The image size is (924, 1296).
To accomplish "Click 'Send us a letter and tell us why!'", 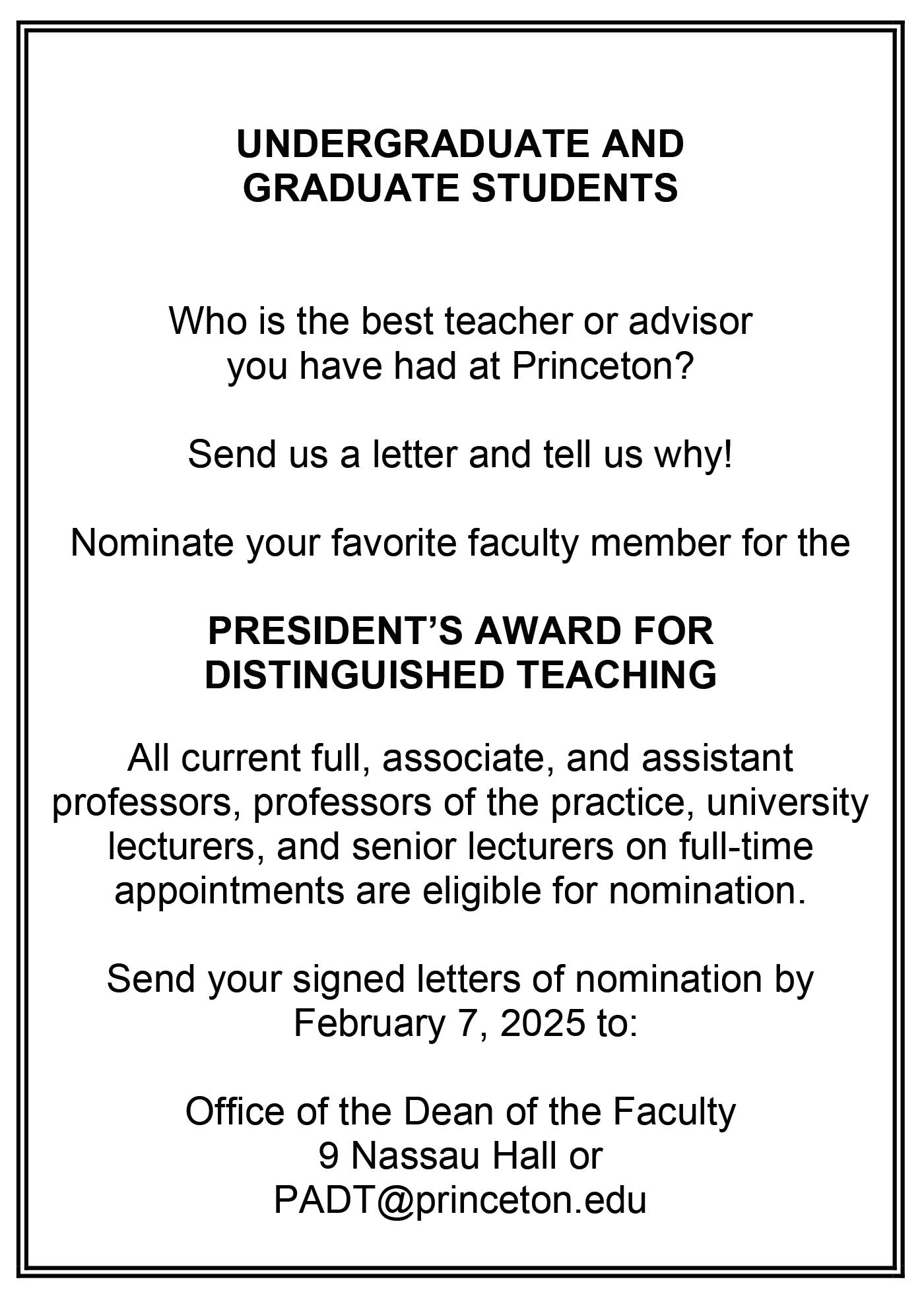I will [x=461, y=455].
